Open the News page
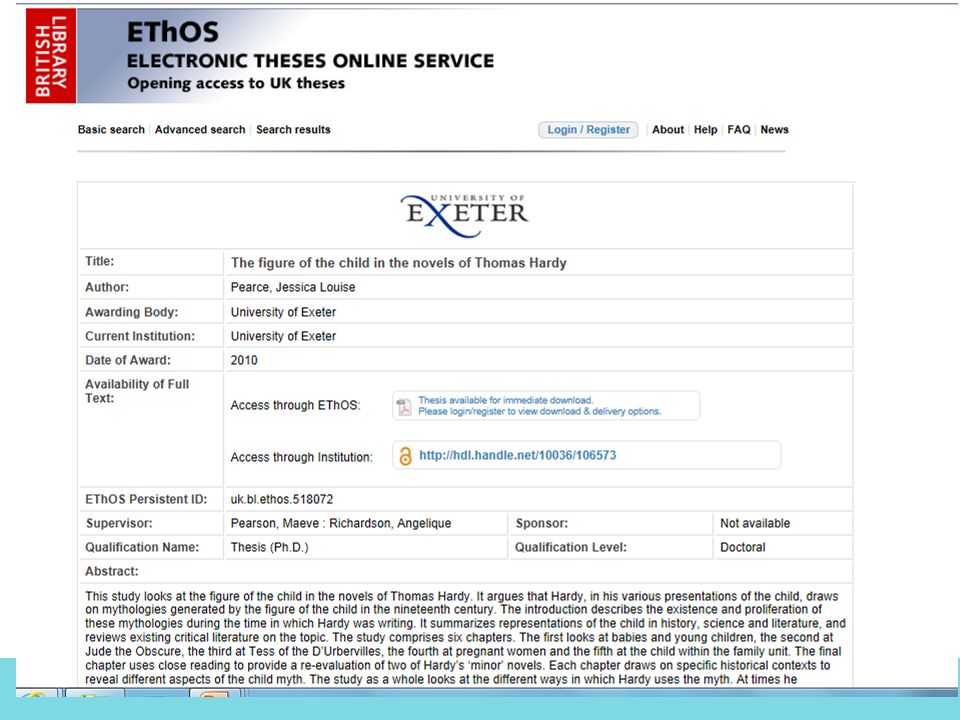Viewport: 960px width, 720px height. pyautogui.click(x=774, y=130)
